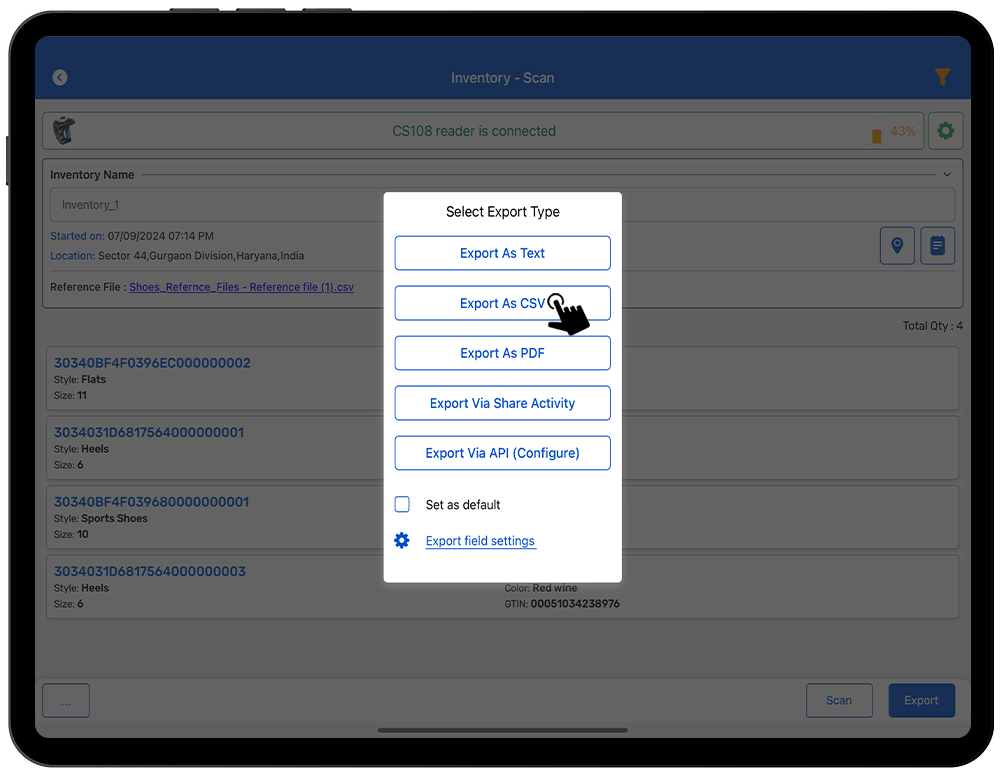Click the notes document icon button

937,245
